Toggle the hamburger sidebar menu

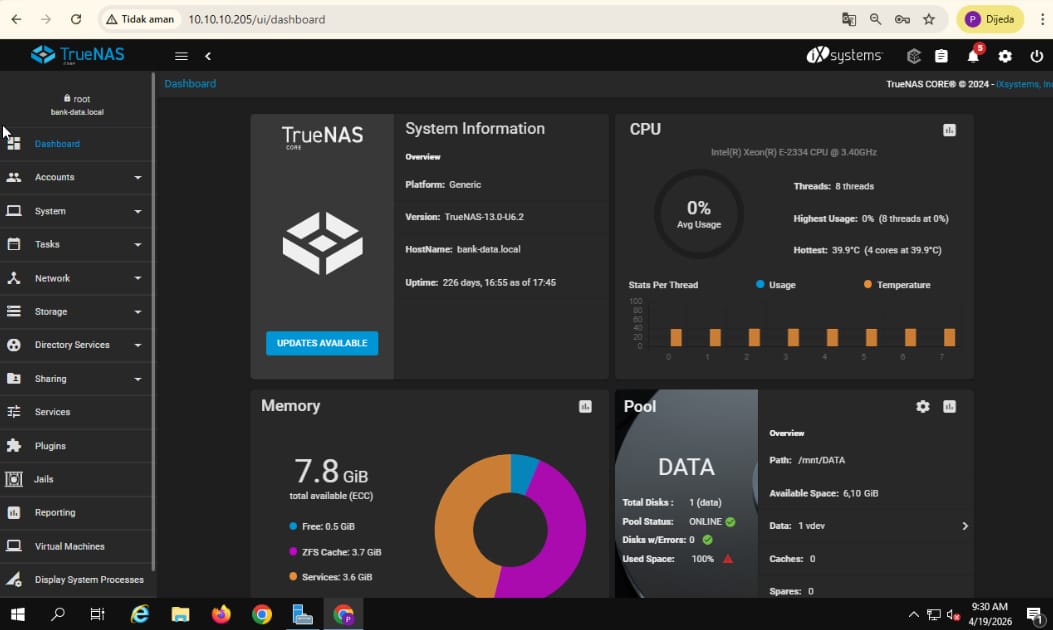(181, 57)
